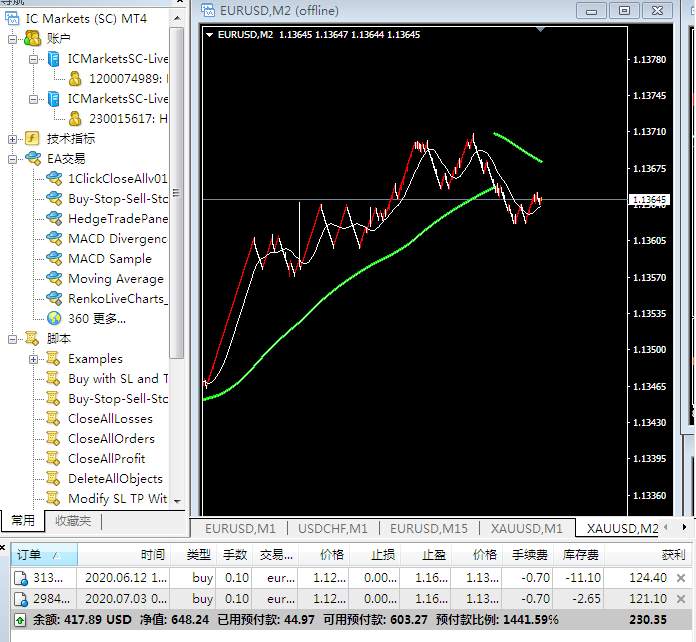
Task: Open the 收藏夹 favorites tab
Action: (73, 520)
